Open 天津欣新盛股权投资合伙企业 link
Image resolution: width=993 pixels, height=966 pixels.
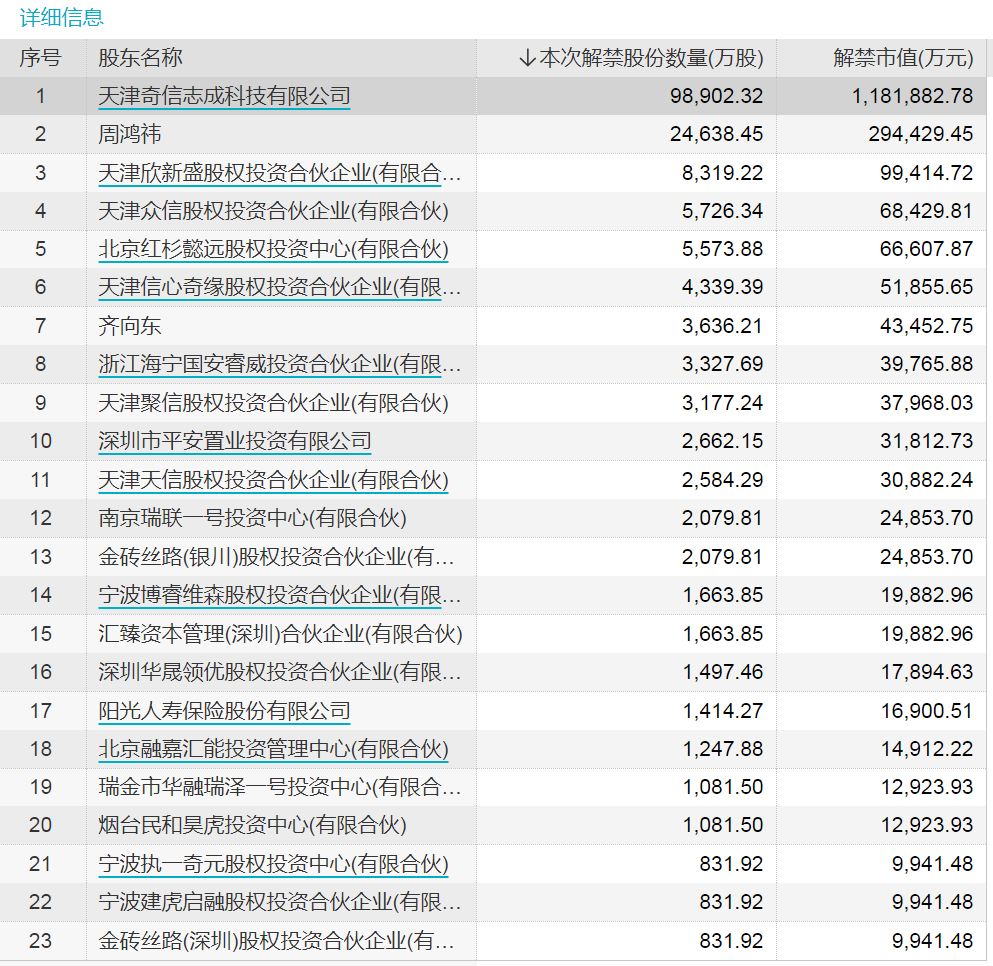tap(279, 173)
